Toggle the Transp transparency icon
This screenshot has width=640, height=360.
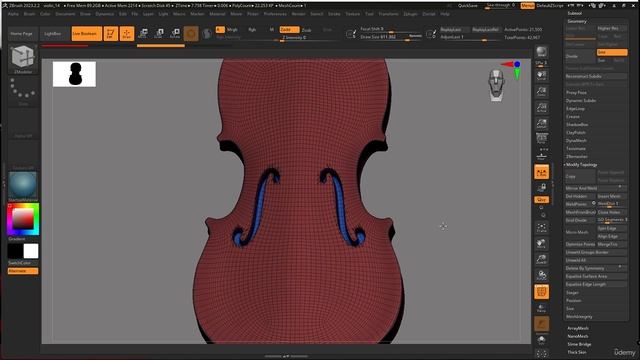point(542,308)
